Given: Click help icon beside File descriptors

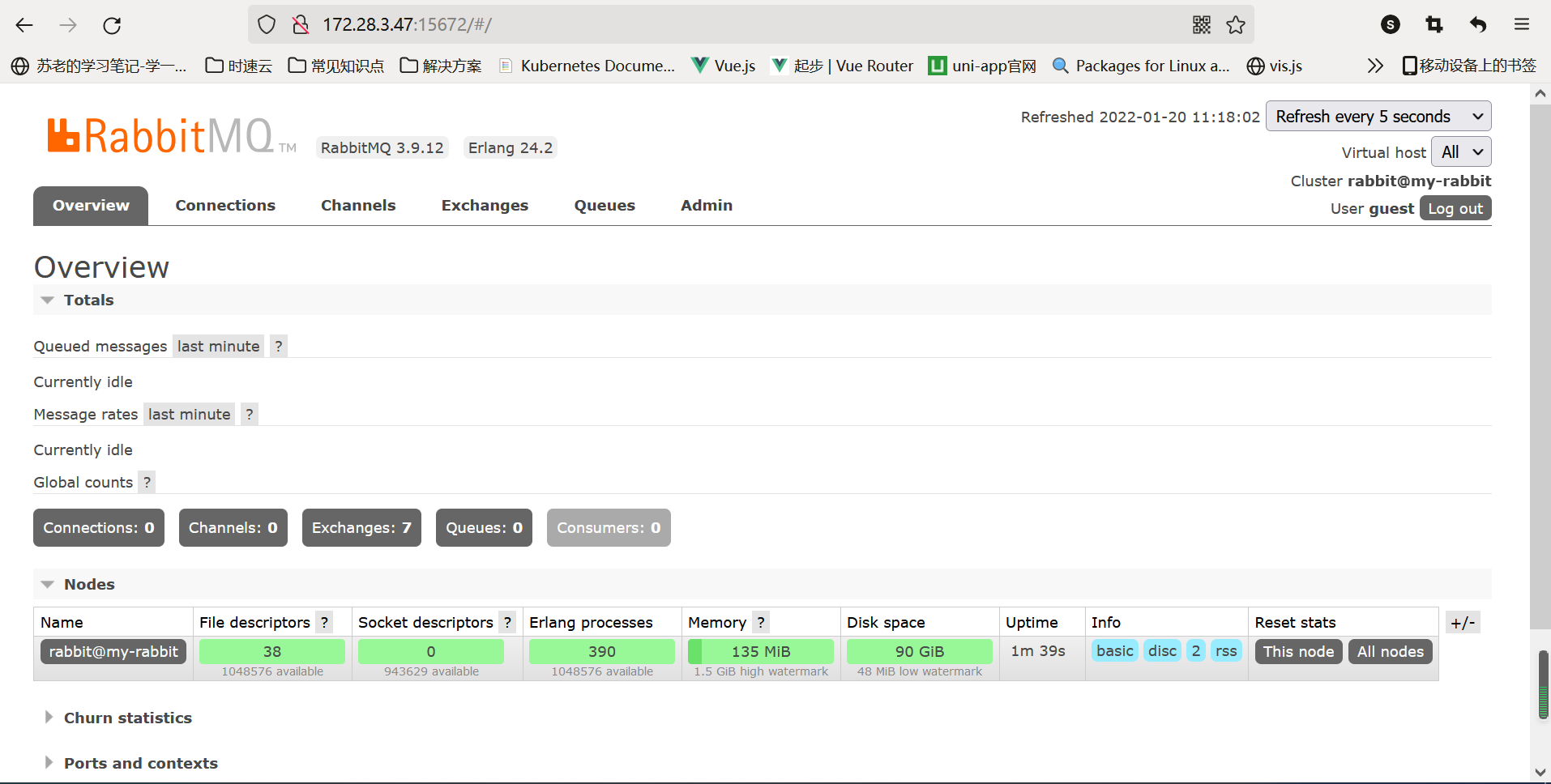Looking at the screenshot, I should pos(325,622).
